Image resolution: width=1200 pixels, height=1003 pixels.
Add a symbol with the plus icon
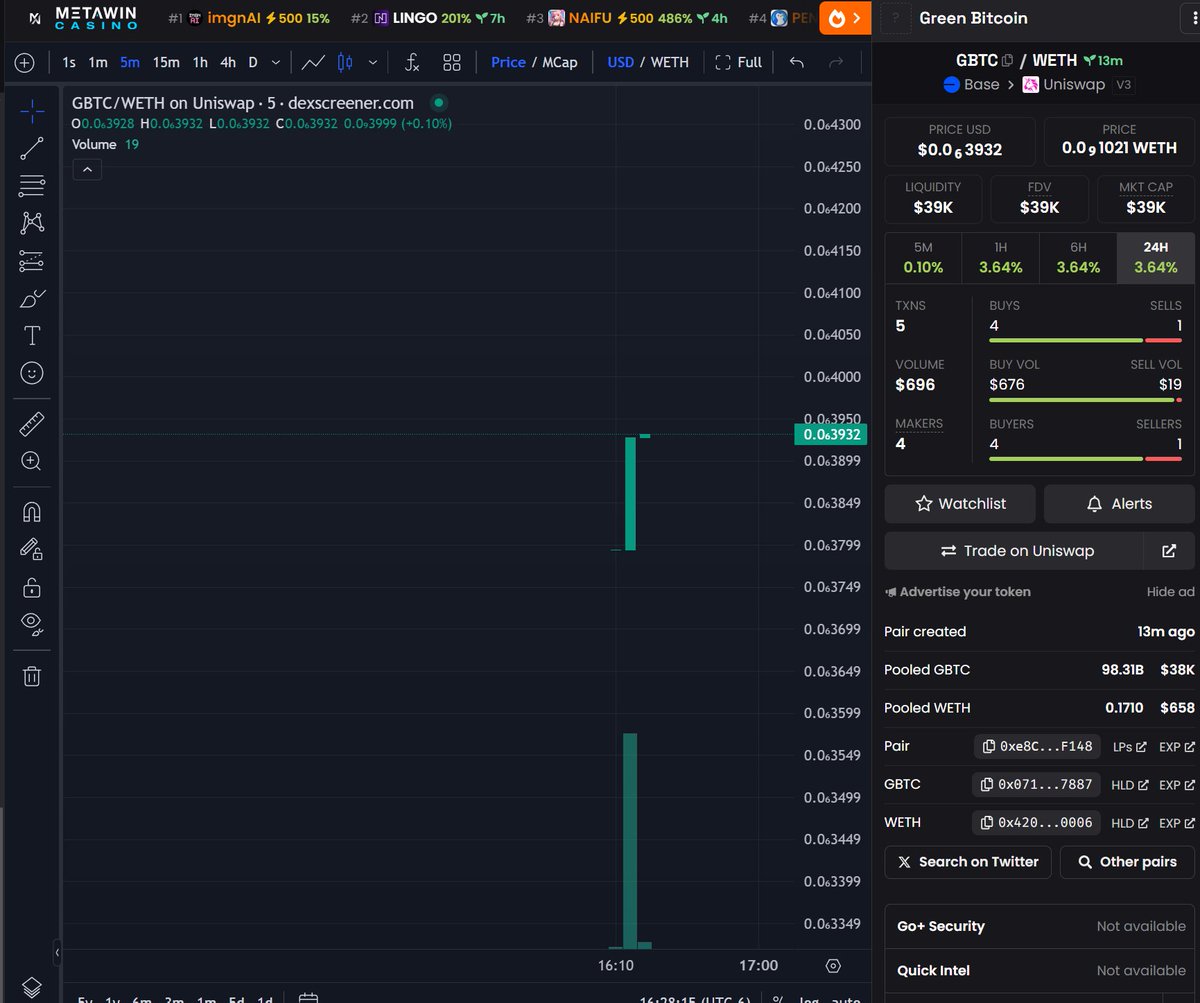coord(25,63)
